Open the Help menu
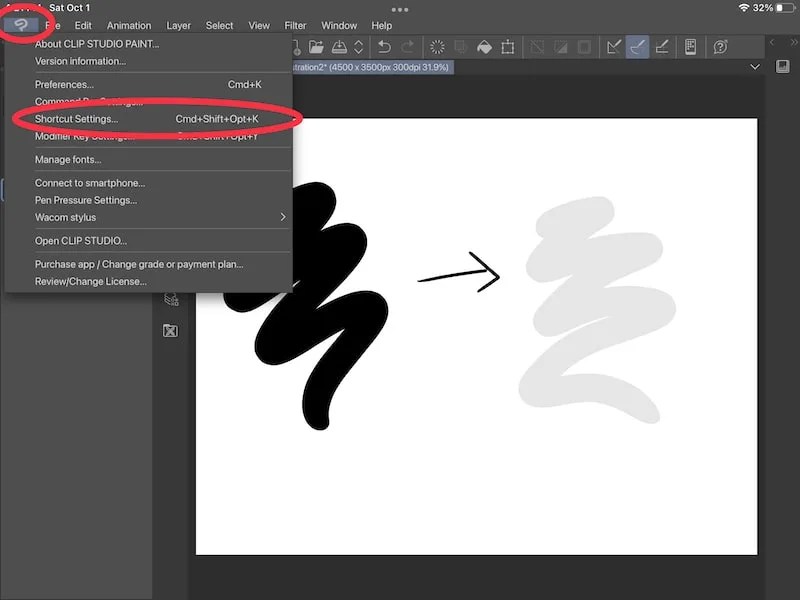This screenshot has height=600, width=800. (x=382, y=26)
